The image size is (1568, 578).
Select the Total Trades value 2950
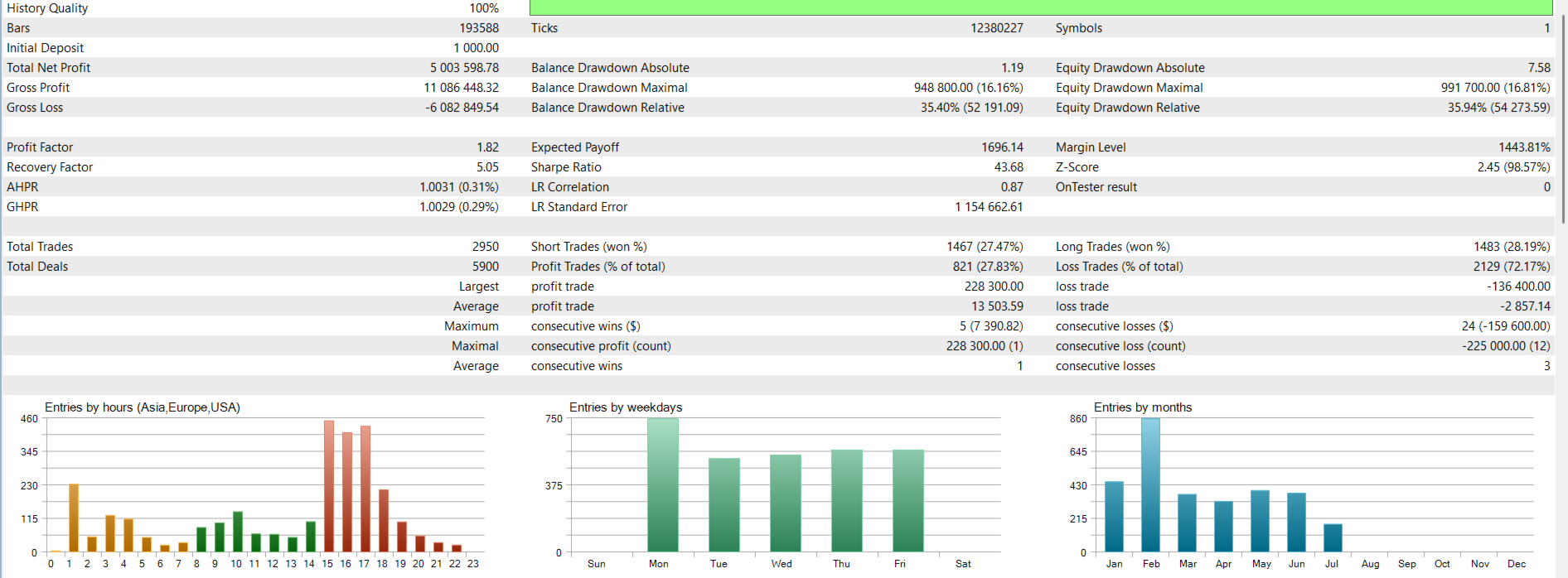[x=486, y=247]
